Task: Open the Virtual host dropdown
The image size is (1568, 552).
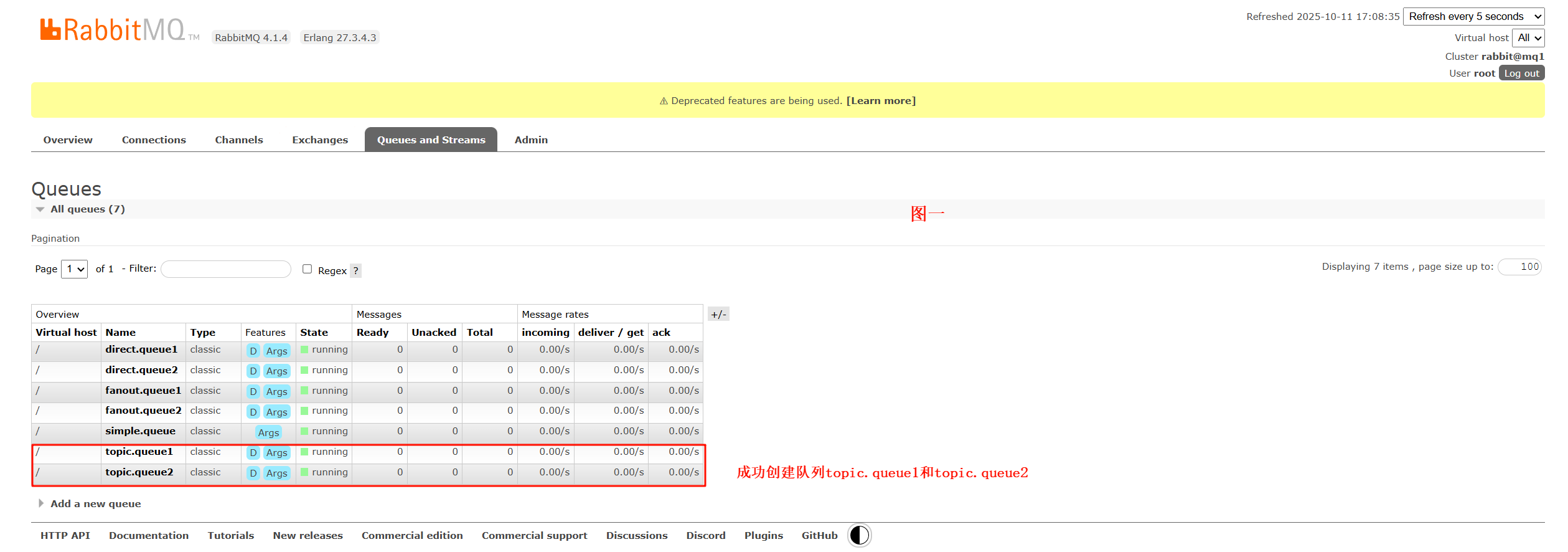Action: pos(1528,38)
